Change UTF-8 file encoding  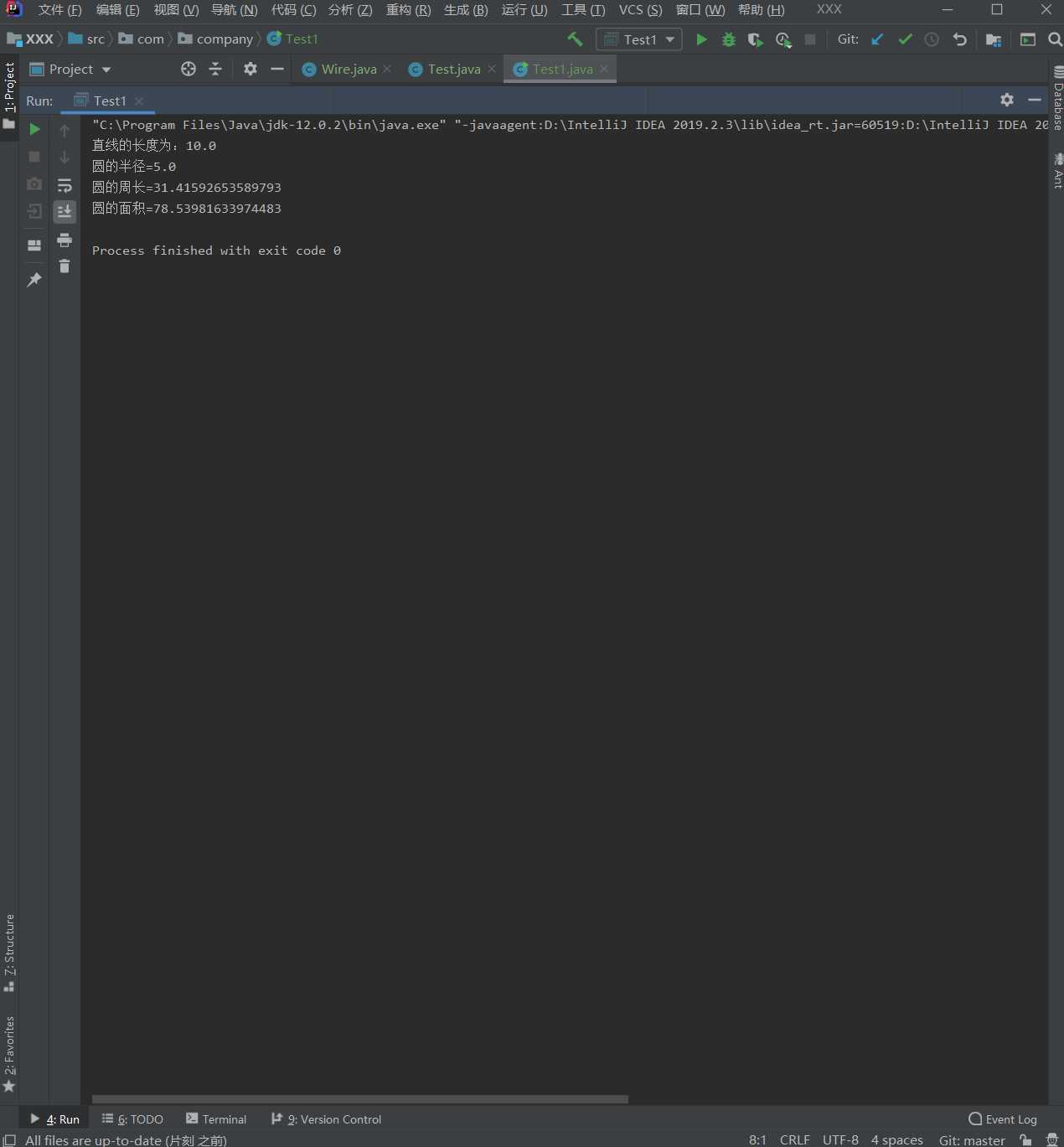pos(840,1139)
